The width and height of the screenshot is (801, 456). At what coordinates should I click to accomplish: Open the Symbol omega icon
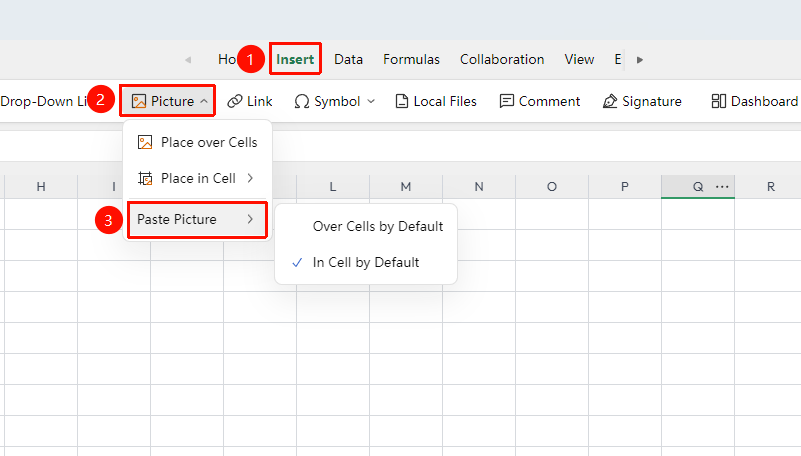[x=301, y=101]
